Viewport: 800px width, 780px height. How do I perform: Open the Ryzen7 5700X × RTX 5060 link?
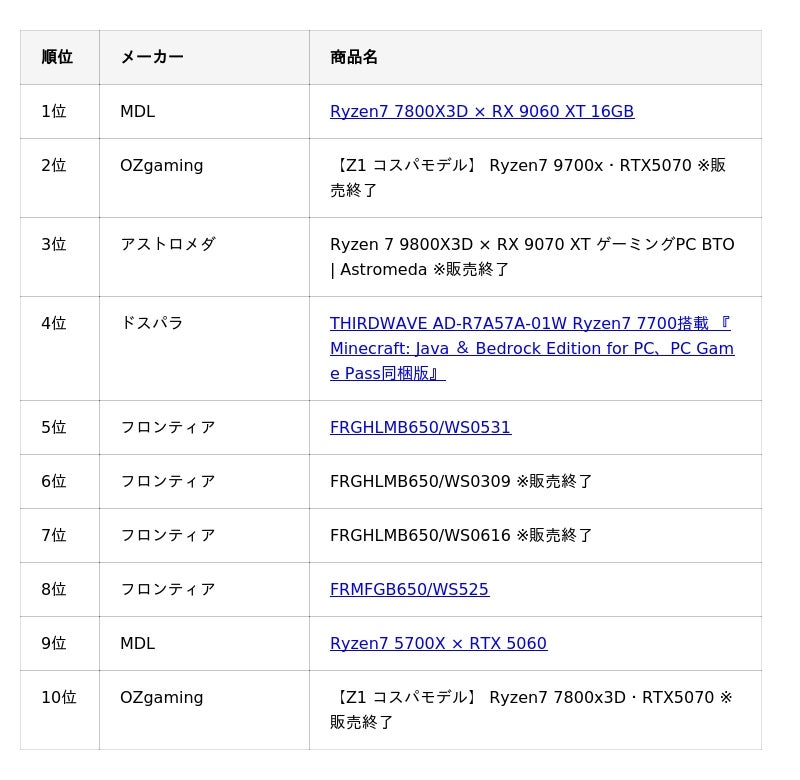click(438, 643)
